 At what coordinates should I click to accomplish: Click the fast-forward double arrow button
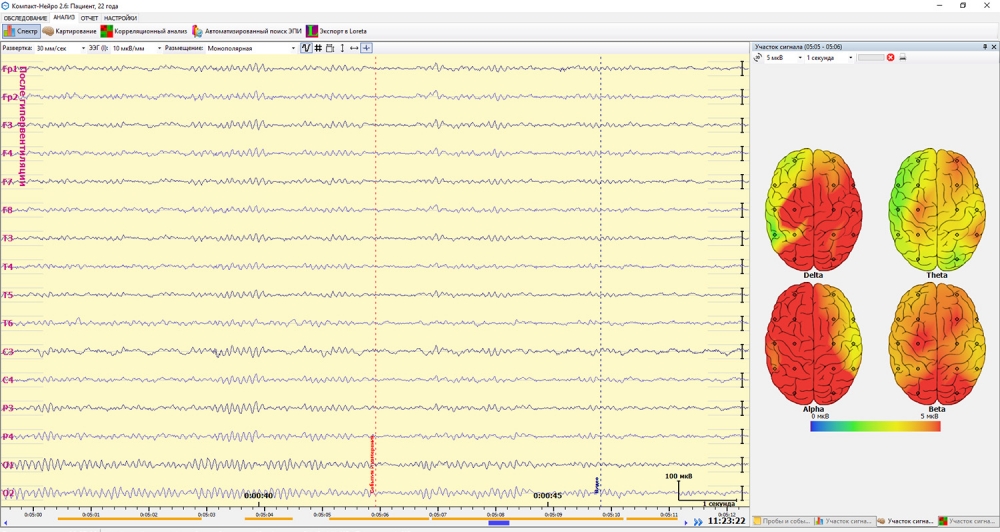click(x=698, y=522)
